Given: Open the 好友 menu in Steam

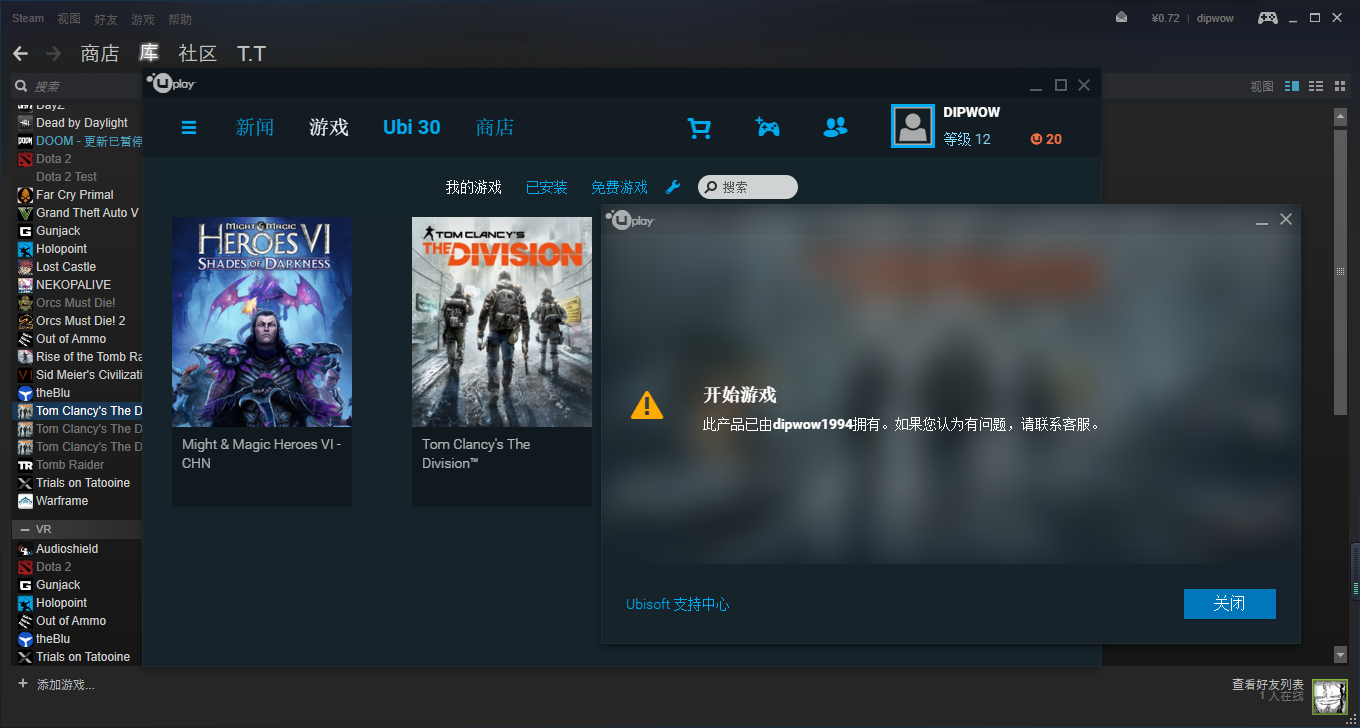Looking at the screenshot, I should 106,18.
